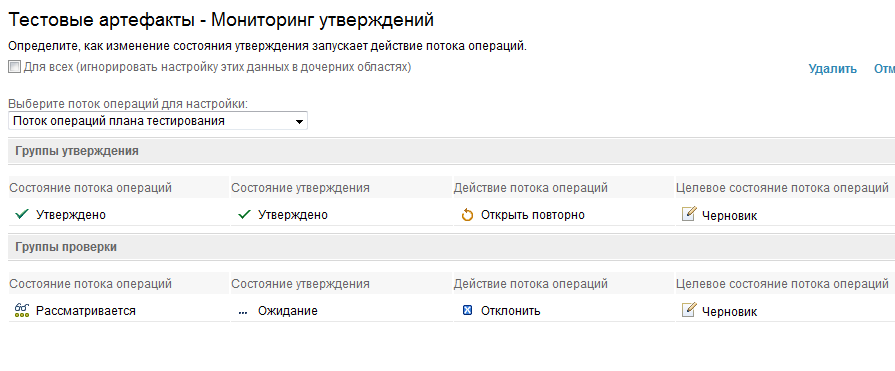
Task: Click the partially visible Отм link at right
Action: 884,69
